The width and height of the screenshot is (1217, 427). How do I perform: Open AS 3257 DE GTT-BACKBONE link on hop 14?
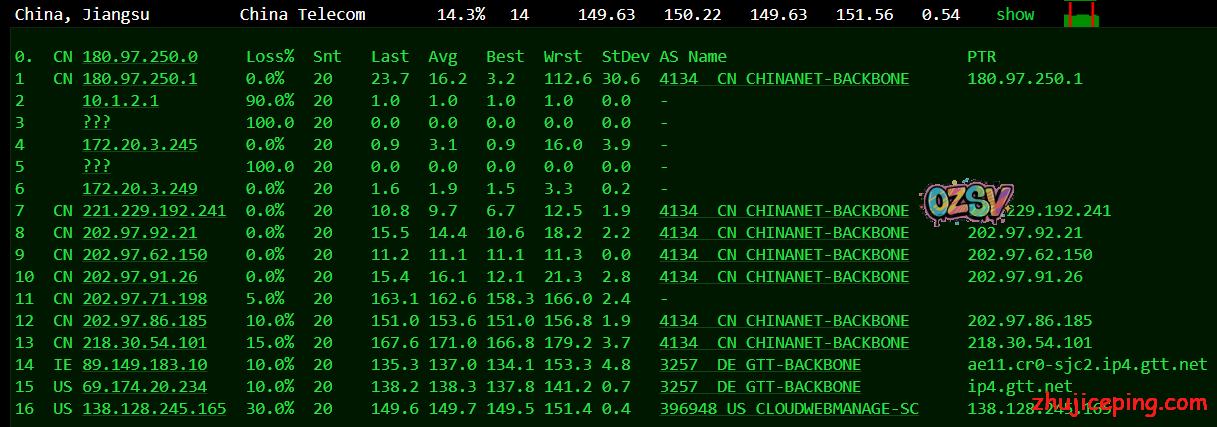(760, 365)
